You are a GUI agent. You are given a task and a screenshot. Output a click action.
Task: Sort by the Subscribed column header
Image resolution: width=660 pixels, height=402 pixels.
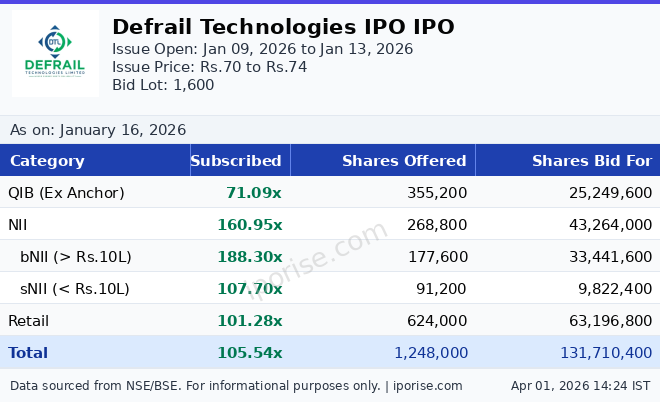point(236,161)
